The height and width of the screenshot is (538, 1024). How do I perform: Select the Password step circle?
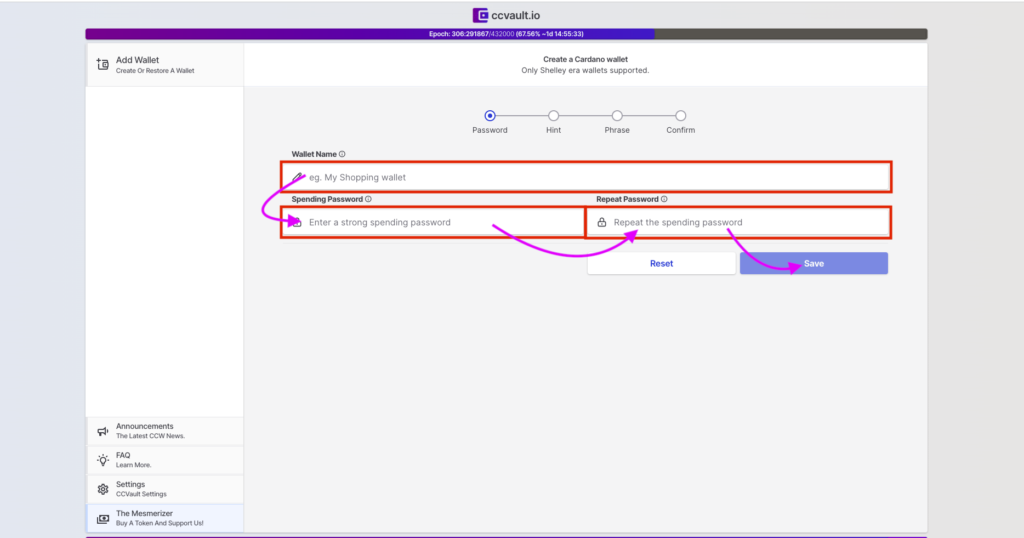click(x=489, y=116)
